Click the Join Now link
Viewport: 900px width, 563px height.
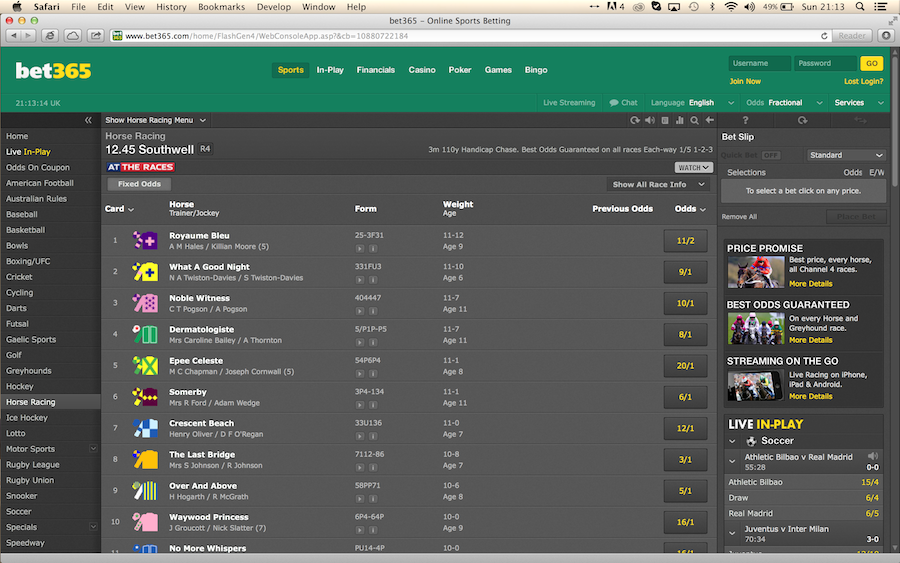pyautogui.click(x=745, y=81)
